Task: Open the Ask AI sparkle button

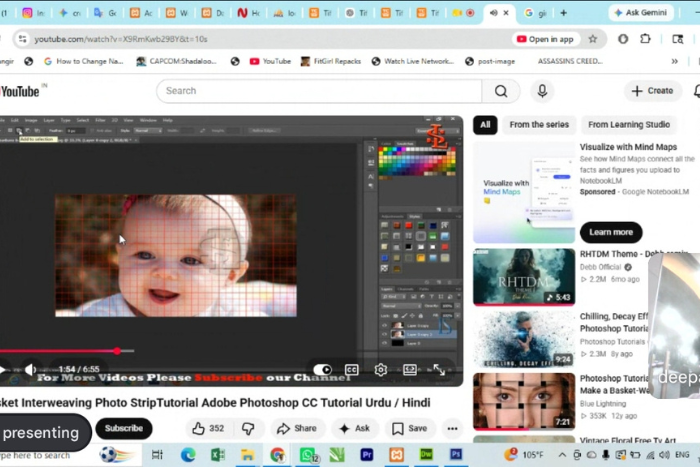Action: (354, 429)
